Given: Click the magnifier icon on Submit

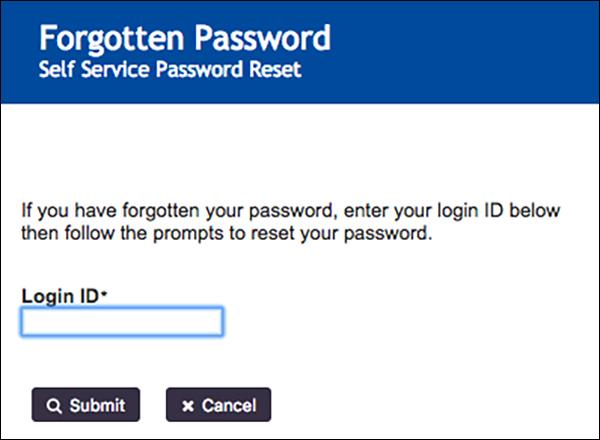Looking at the screenshot, I should click(x=54, y=405).
